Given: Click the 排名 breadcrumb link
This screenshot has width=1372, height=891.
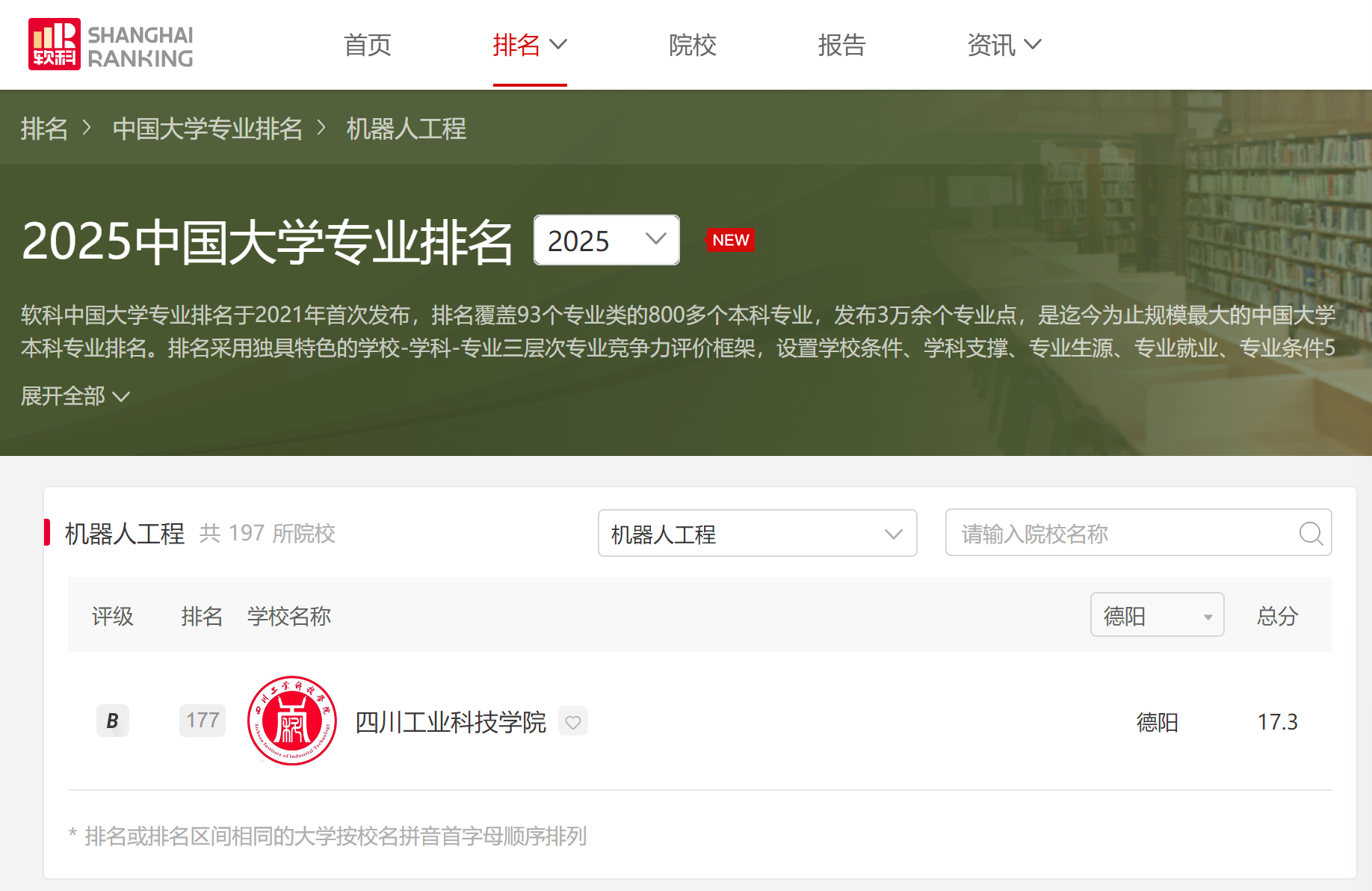Looking at the screenshot, I should click(44, 129).
